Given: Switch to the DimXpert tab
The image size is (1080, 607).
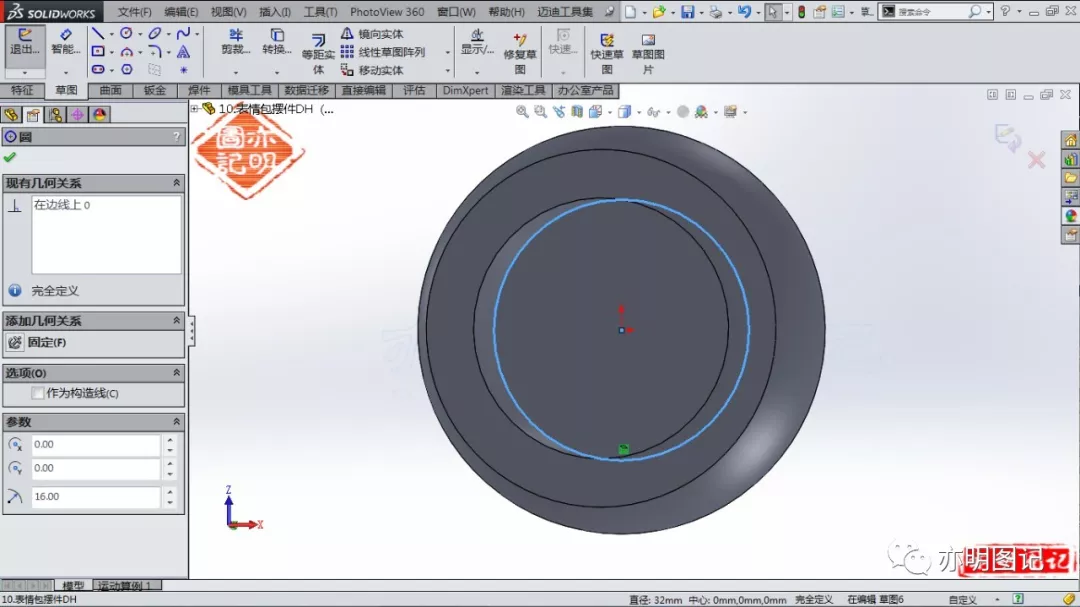Looking at the screenshot, I should point(465,90).
